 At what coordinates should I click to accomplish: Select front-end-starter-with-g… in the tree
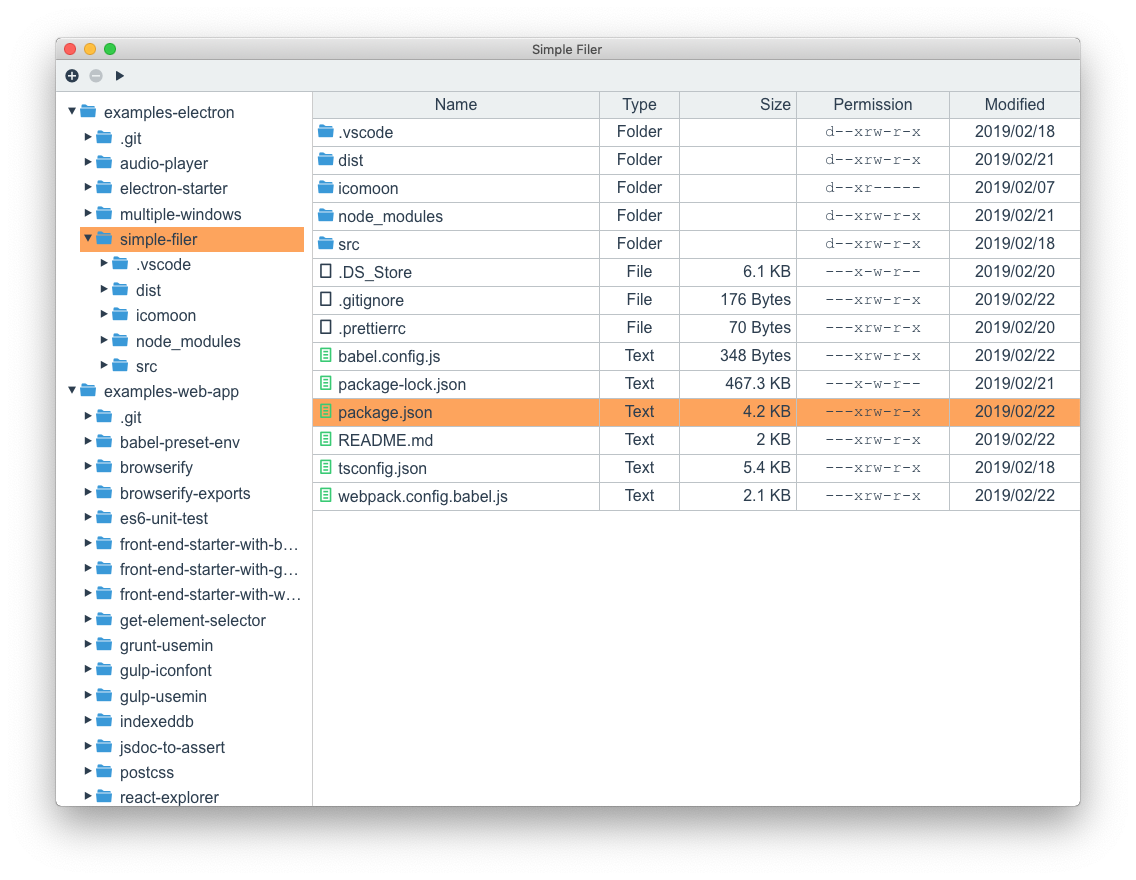tap(209, 569)
